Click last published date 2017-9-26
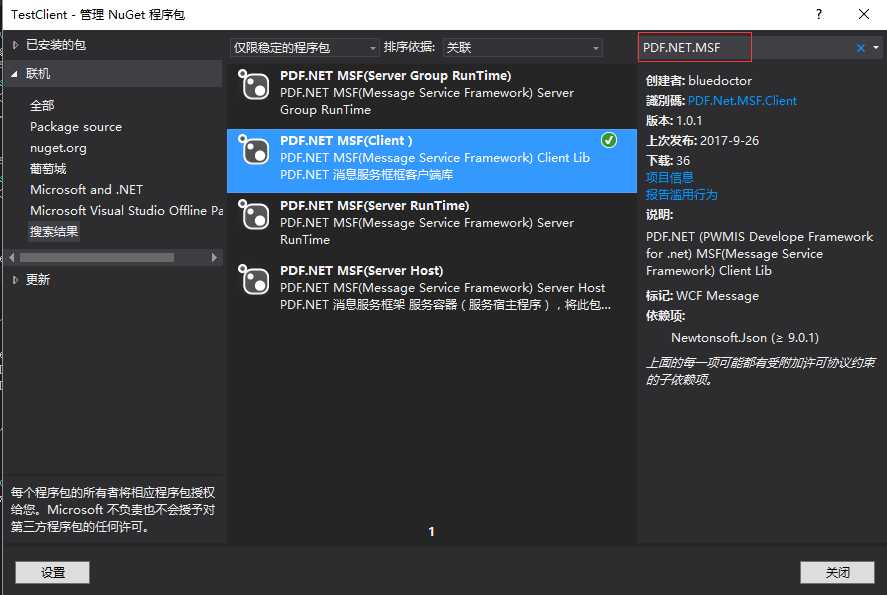This screenshot has height=595, width=887. [x=729, y=141]
